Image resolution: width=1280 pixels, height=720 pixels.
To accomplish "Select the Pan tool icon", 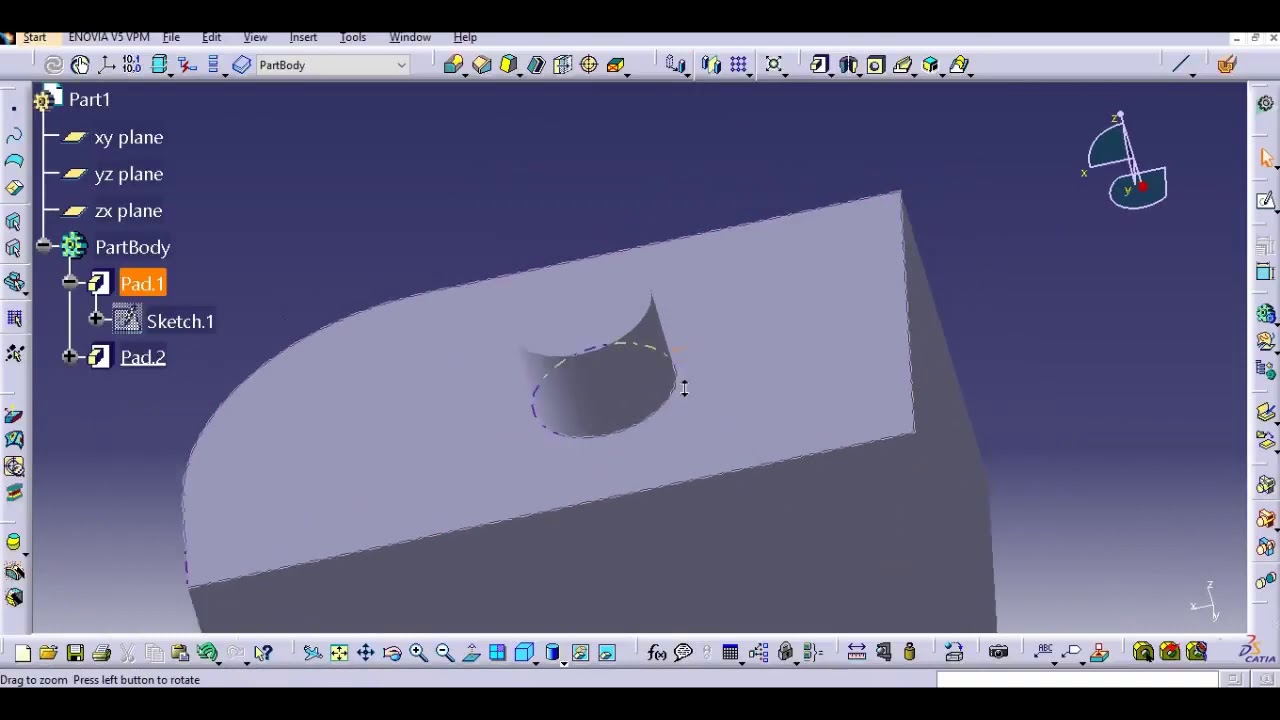I will click(x=366, y=653).
